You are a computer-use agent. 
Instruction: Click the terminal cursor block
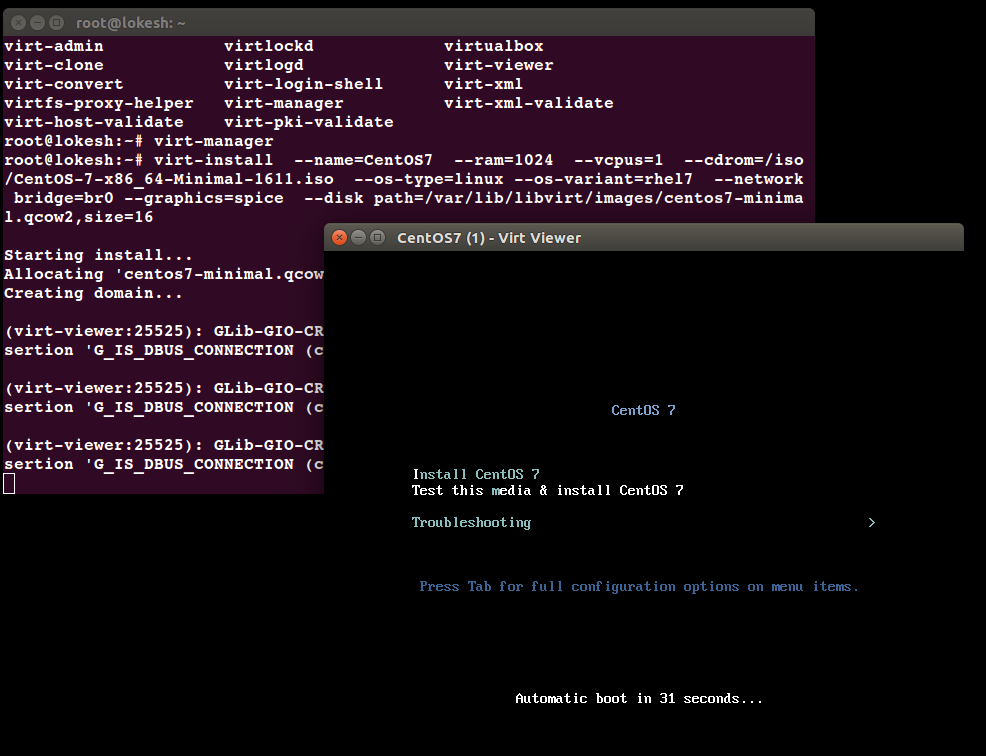(x=9, y=484)
